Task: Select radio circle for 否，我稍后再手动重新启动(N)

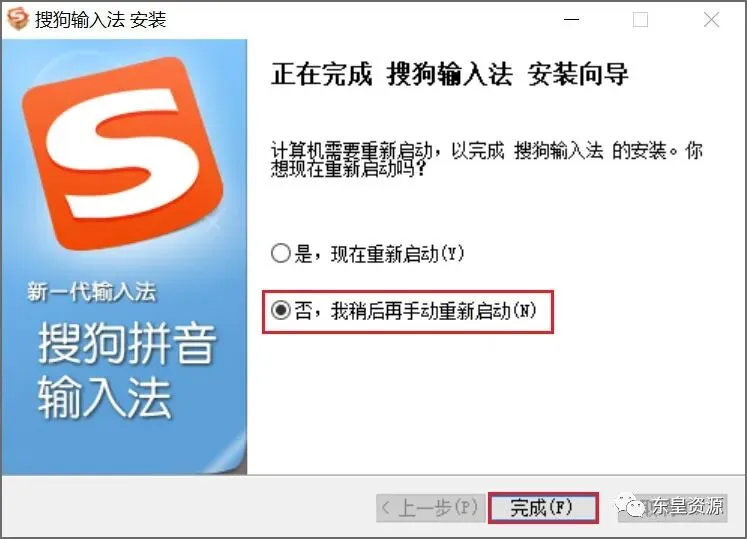Action: [281, 310]
